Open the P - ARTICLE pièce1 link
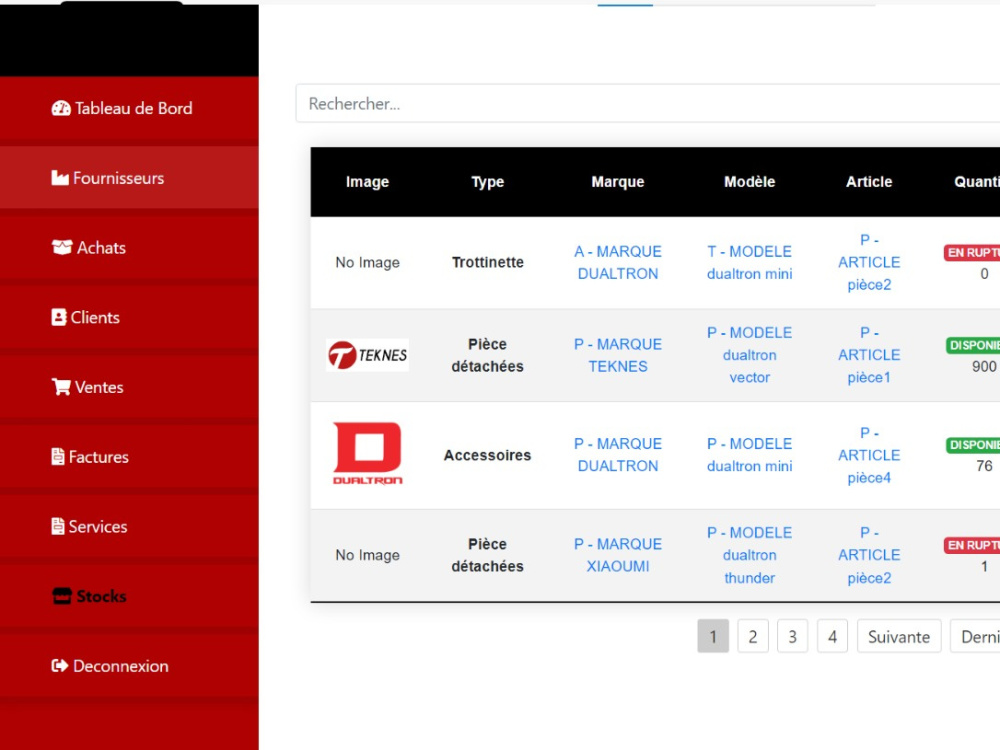This screenshot has height=750, width=1000. point(869,355)
